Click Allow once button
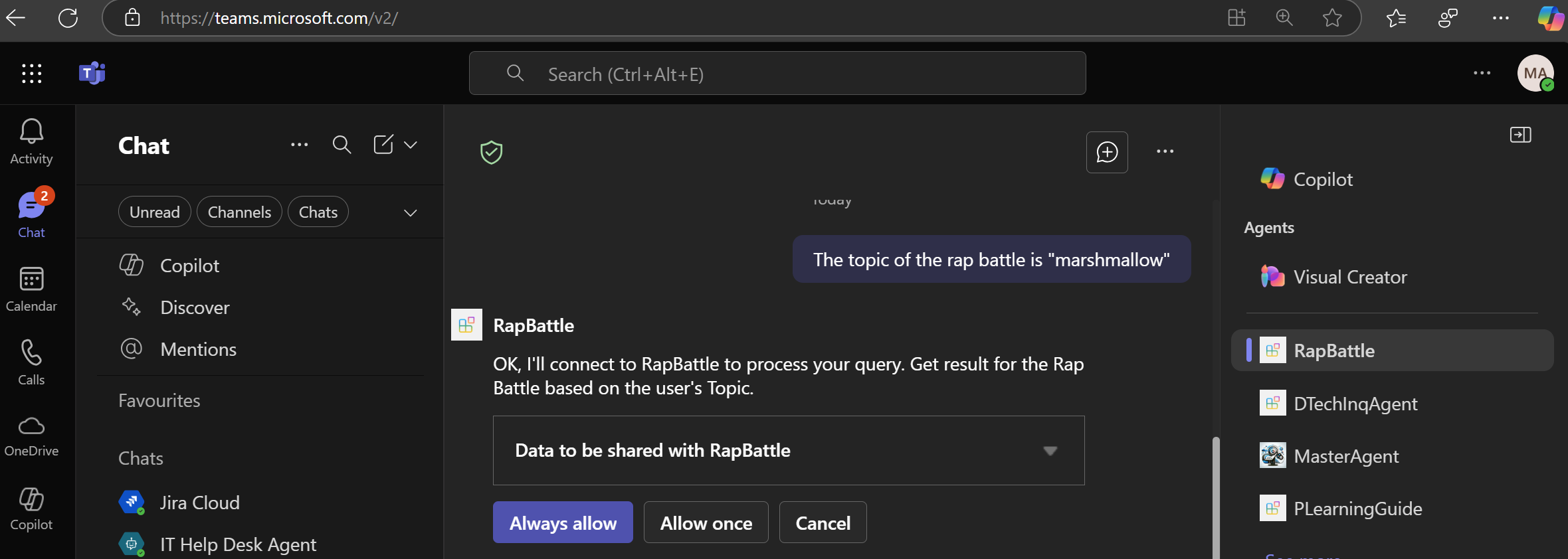The height and width of the screenshot is (559, 1568). (x=706, y=522)
